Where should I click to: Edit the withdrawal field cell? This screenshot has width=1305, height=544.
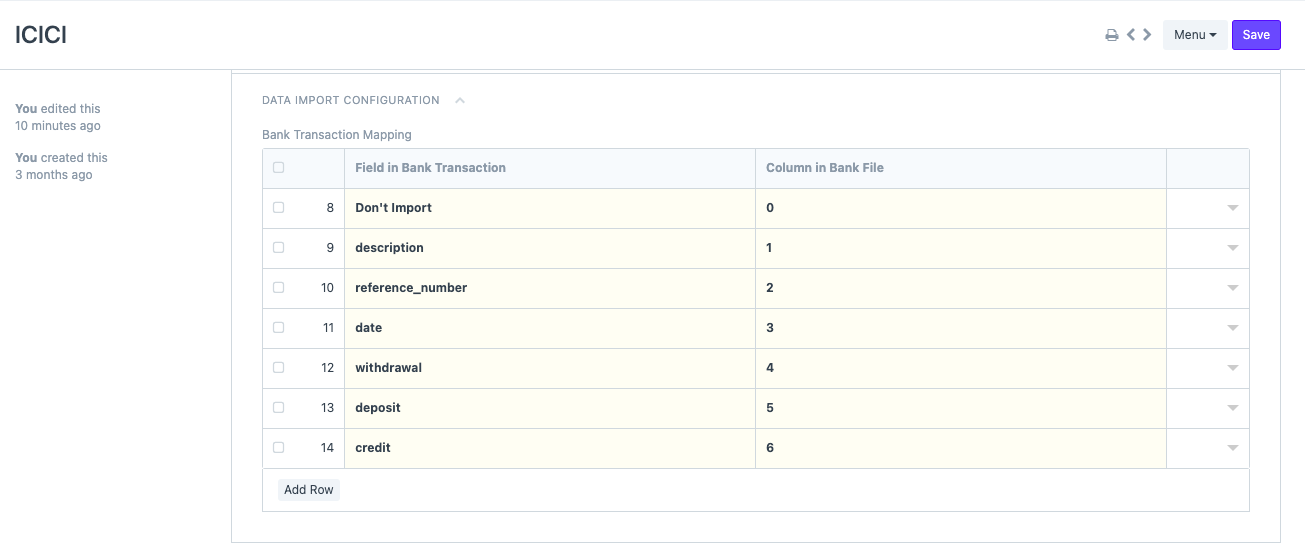pyautogui.click(x=549, y=368)
